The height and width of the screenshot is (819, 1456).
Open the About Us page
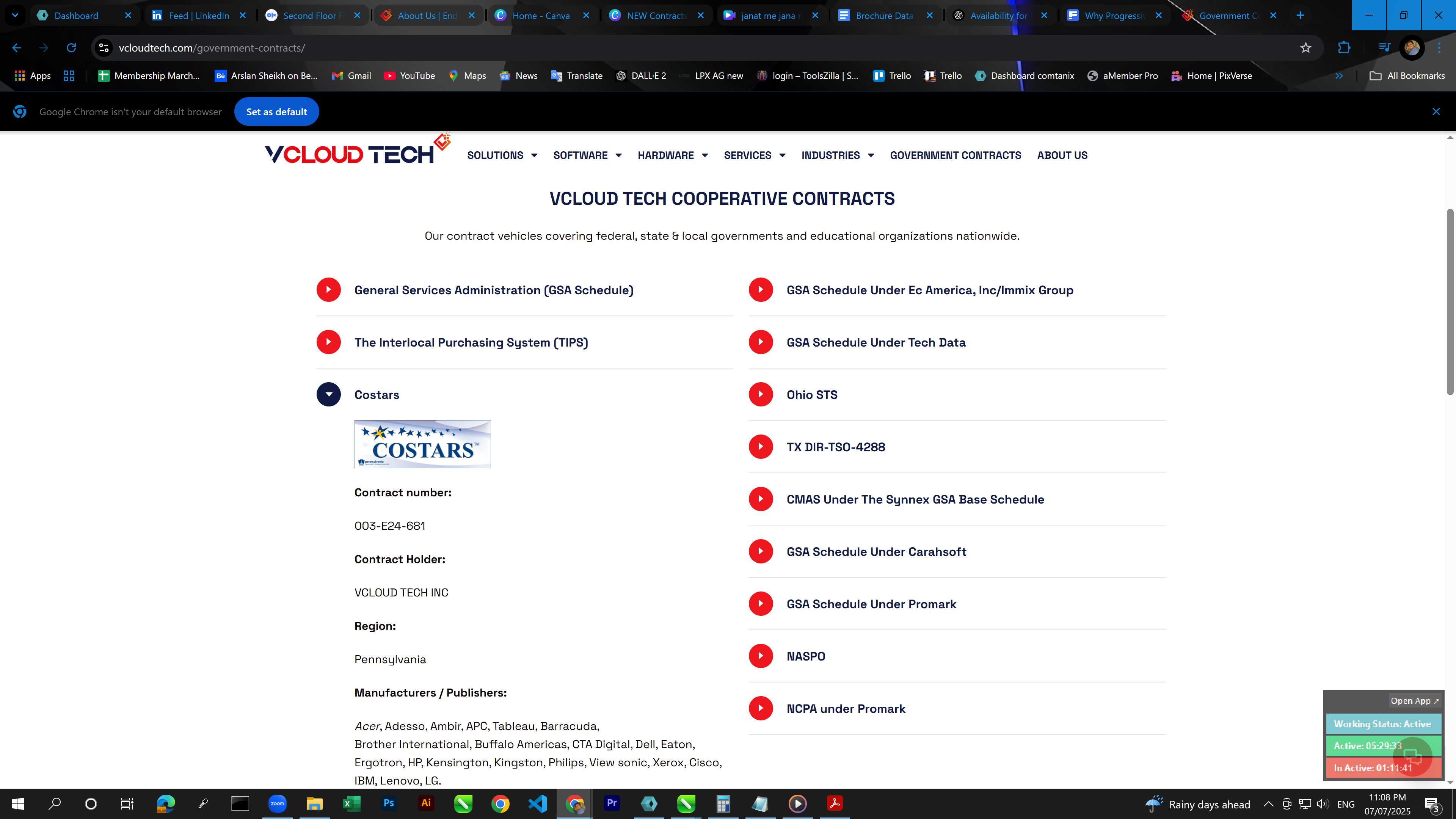(x=1062, y=155)
